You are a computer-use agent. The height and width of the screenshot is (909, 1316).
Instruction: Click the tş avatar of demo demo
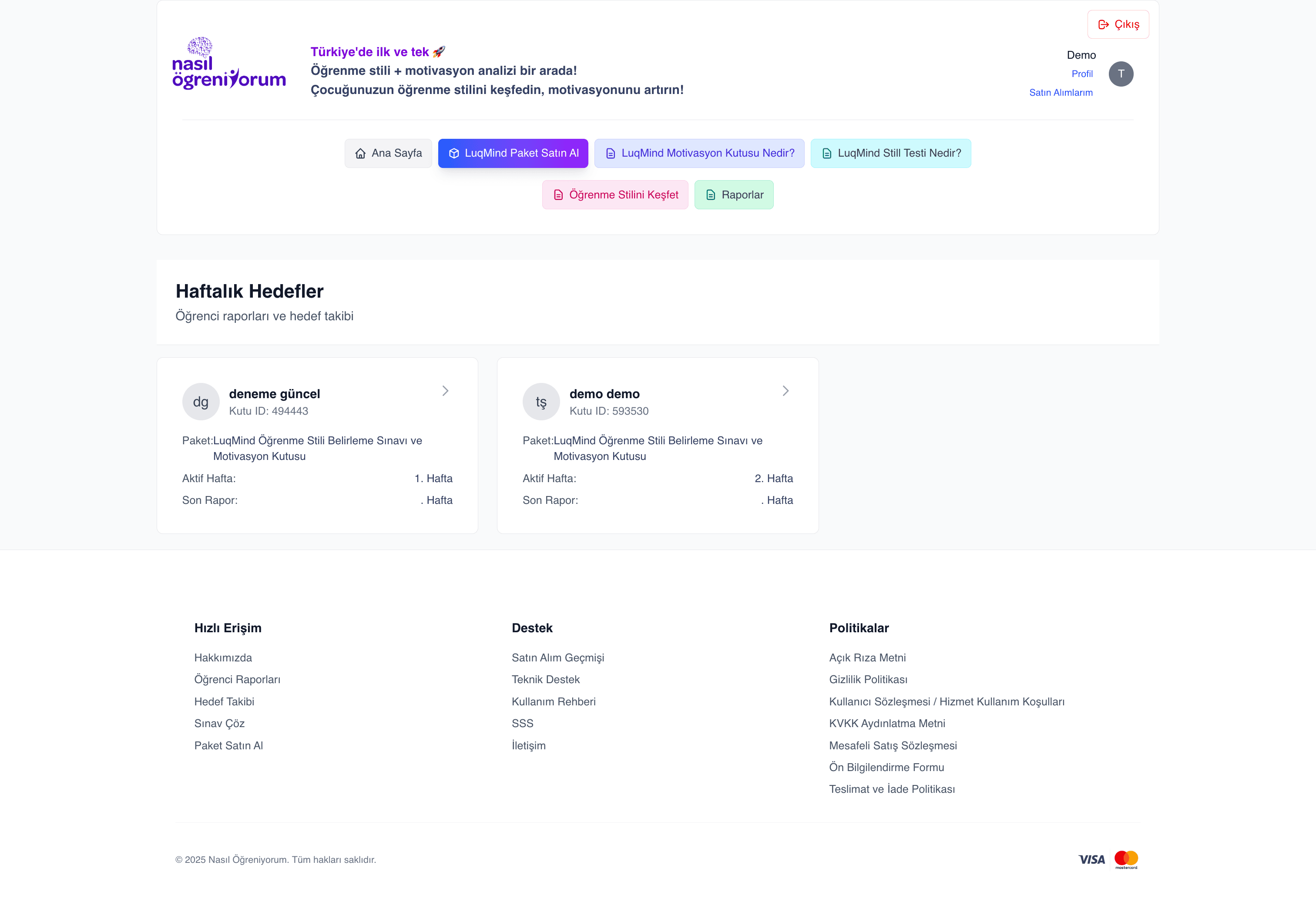(541, 402)
